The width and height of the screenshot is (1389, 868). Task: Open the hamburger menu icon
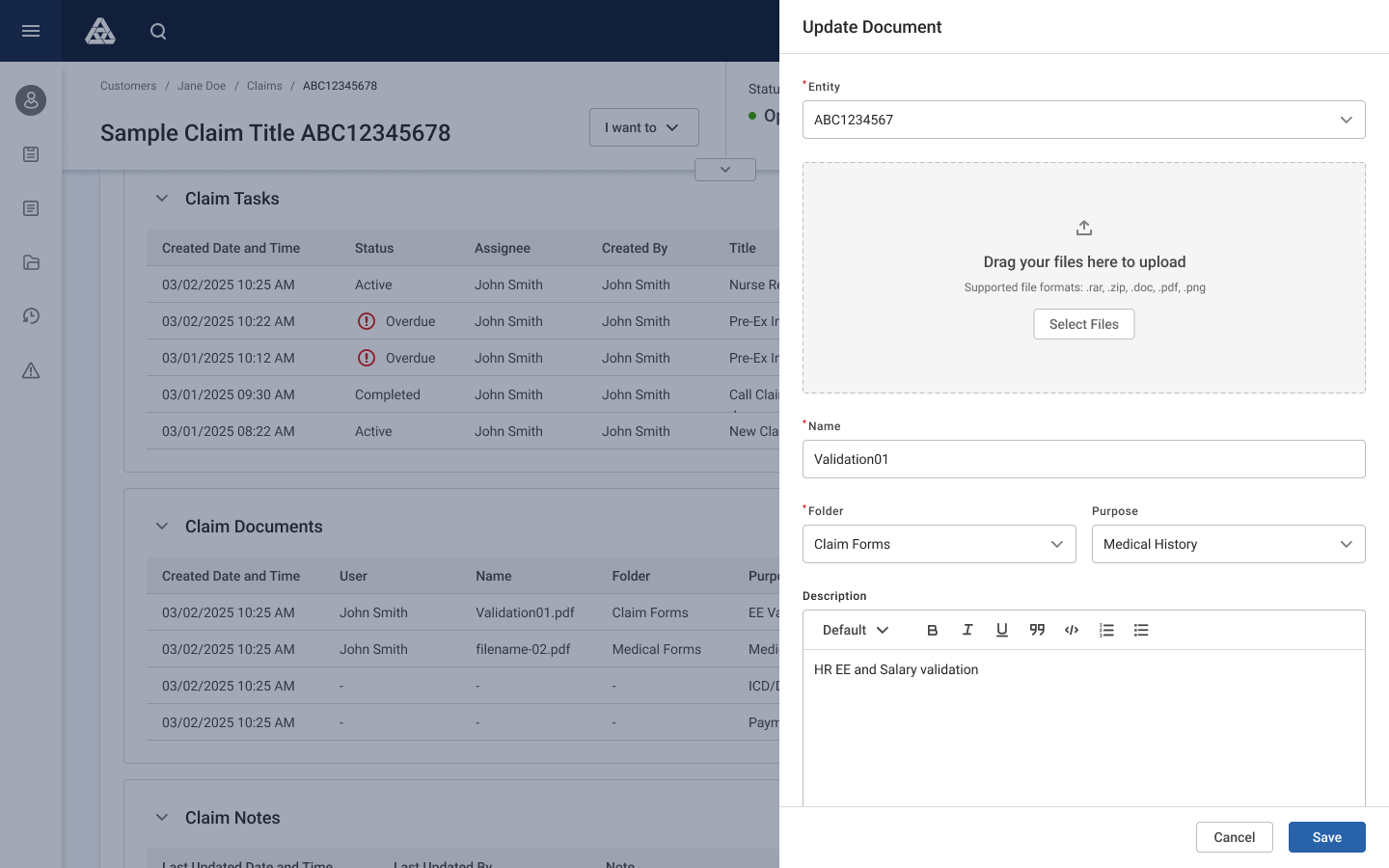tap(31, 31)
